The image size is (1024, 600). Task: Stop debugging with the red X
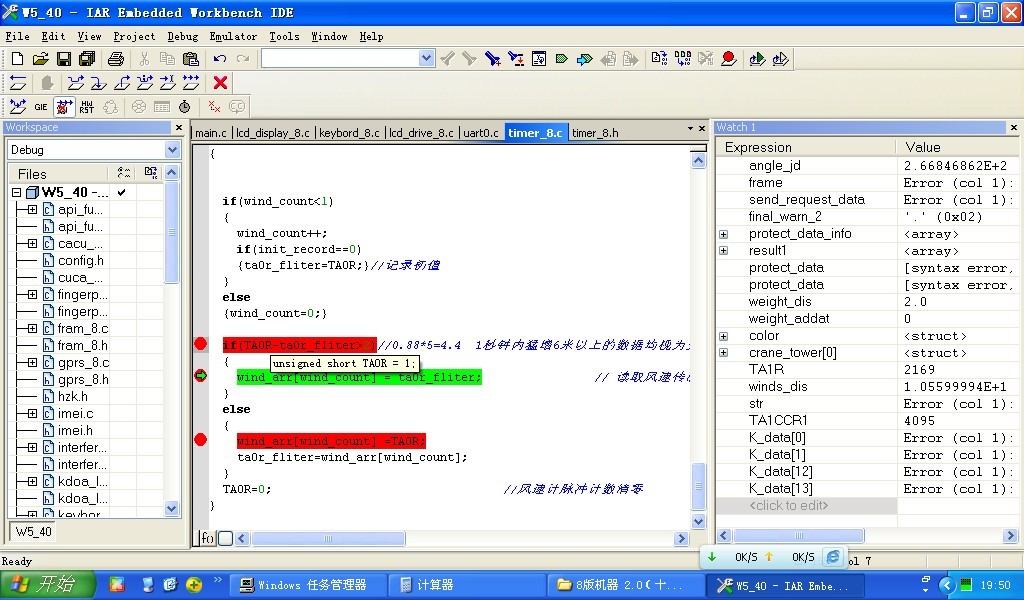click(221, 83)
